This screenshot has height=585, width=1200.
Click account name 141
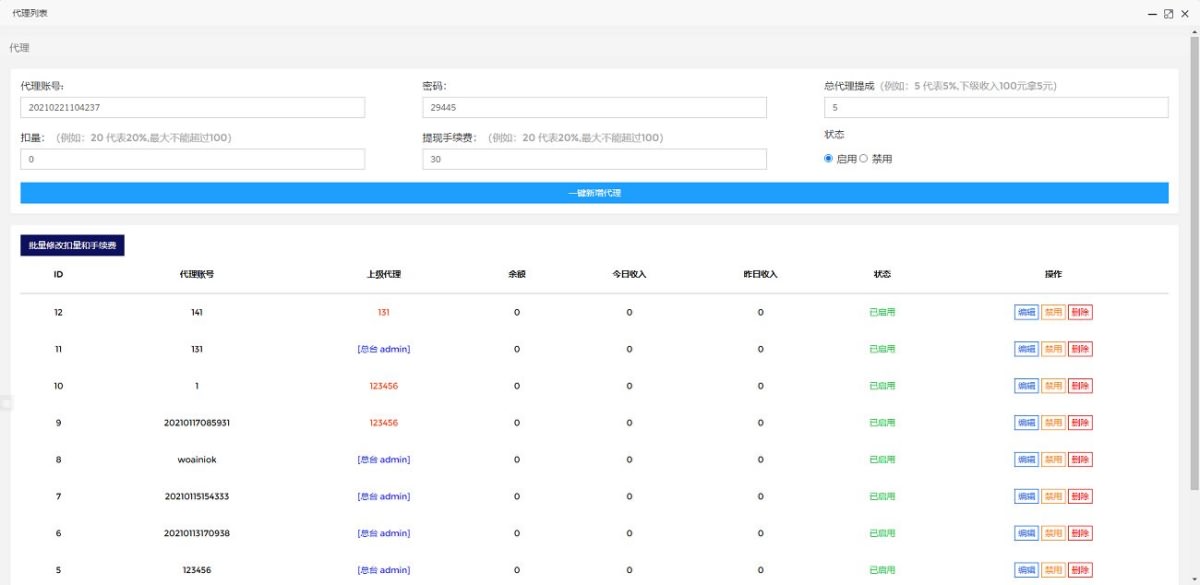(x=197, y=312)
